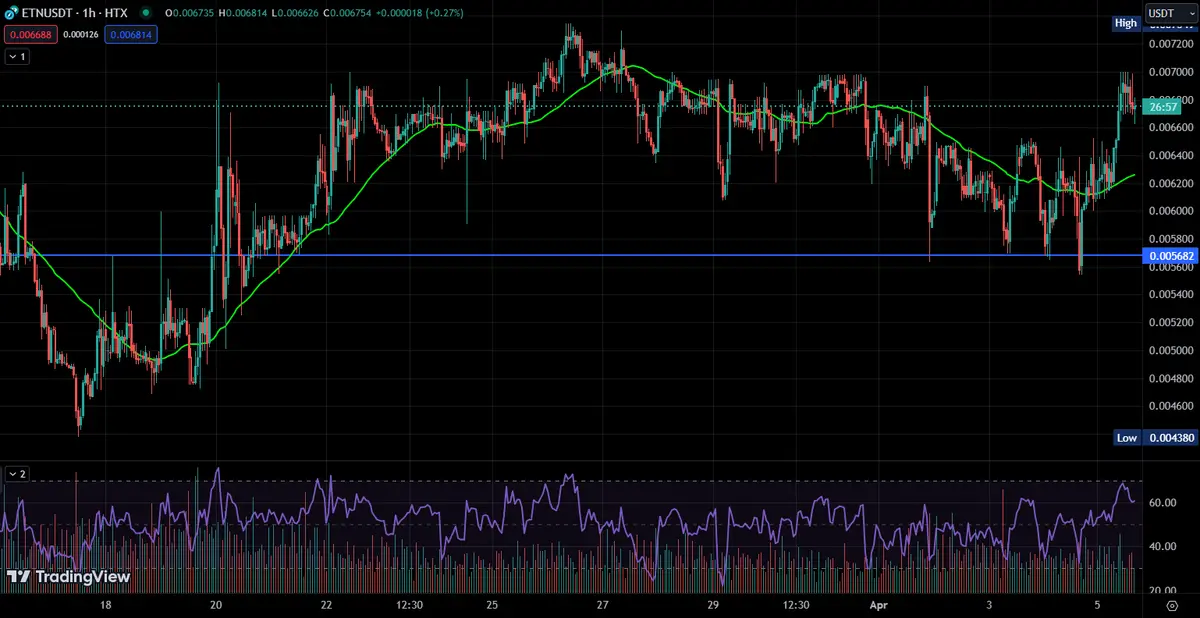Click the 0.004600 price axis label
The image size is (1200, 618).
click(x=1170, y=407)
